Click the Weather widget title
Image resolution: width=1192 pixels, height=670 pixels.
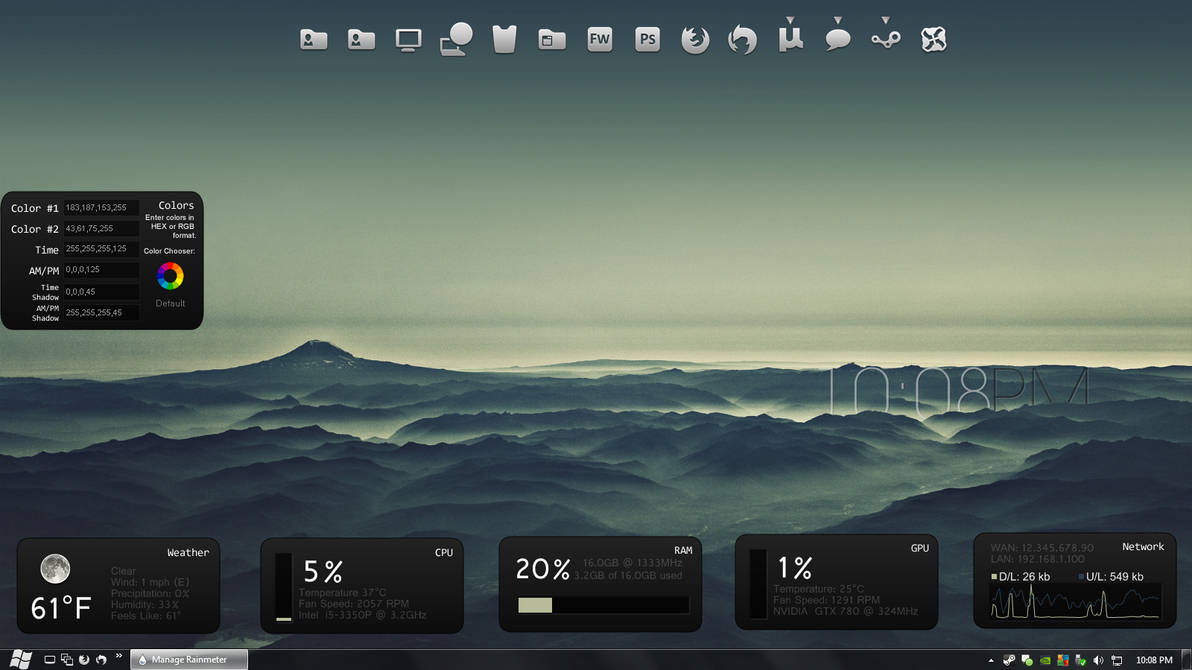tap(188, 553)
